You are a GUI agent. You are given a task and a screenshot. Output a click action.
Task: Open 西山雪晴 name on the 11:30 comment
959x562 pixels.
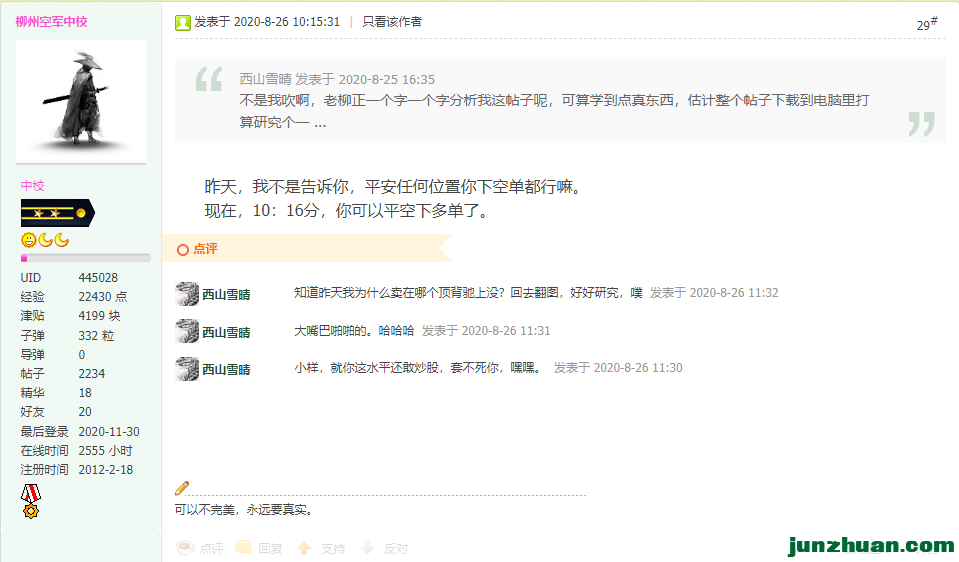(x=226, y=369)
